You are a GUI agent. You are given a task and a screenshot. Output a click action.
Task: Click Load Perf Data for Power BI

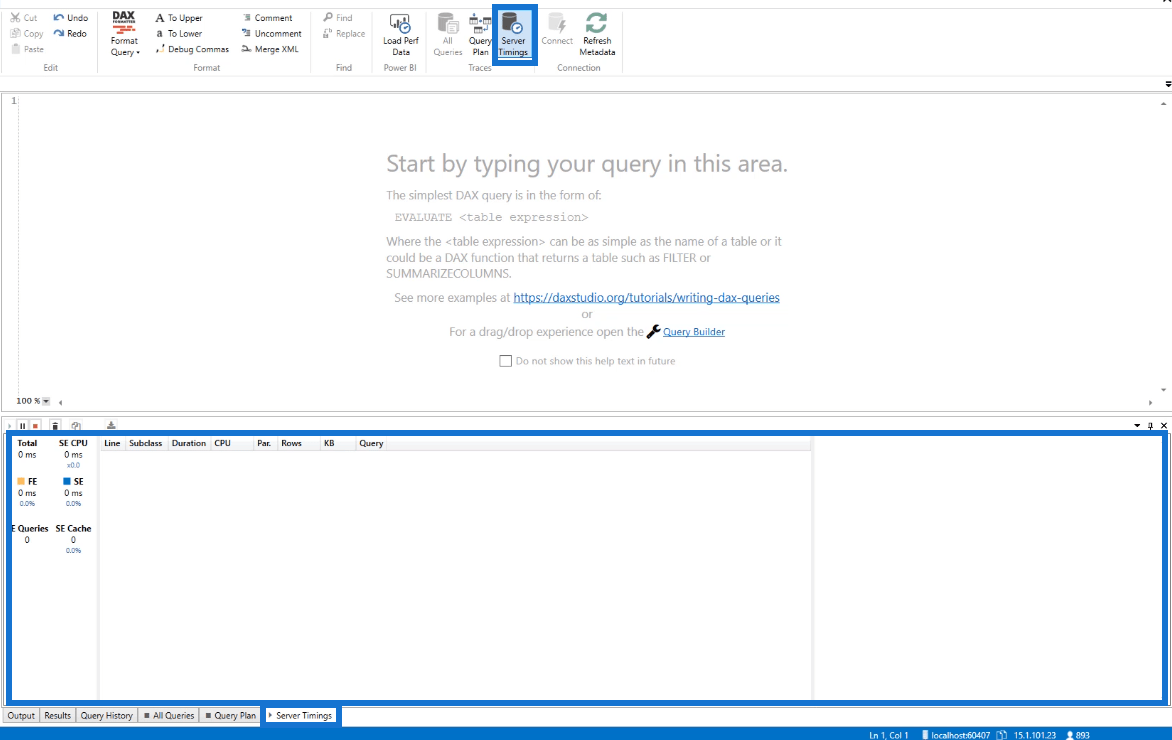coord(401,34)
